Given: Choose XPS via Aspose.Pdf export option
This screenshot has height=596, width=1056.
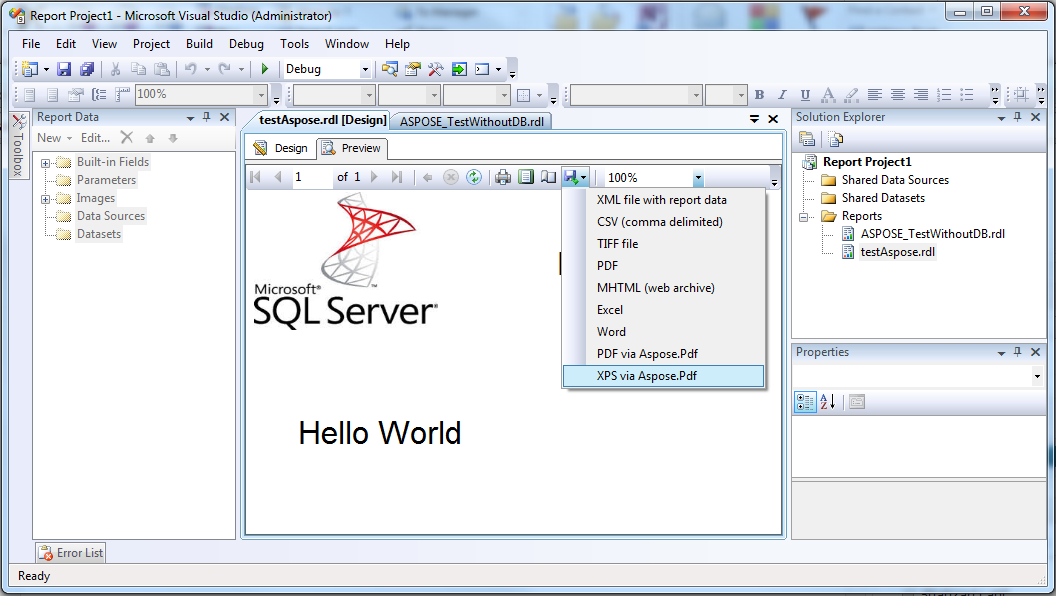Looking at the screenshot, I should point(663,376).
